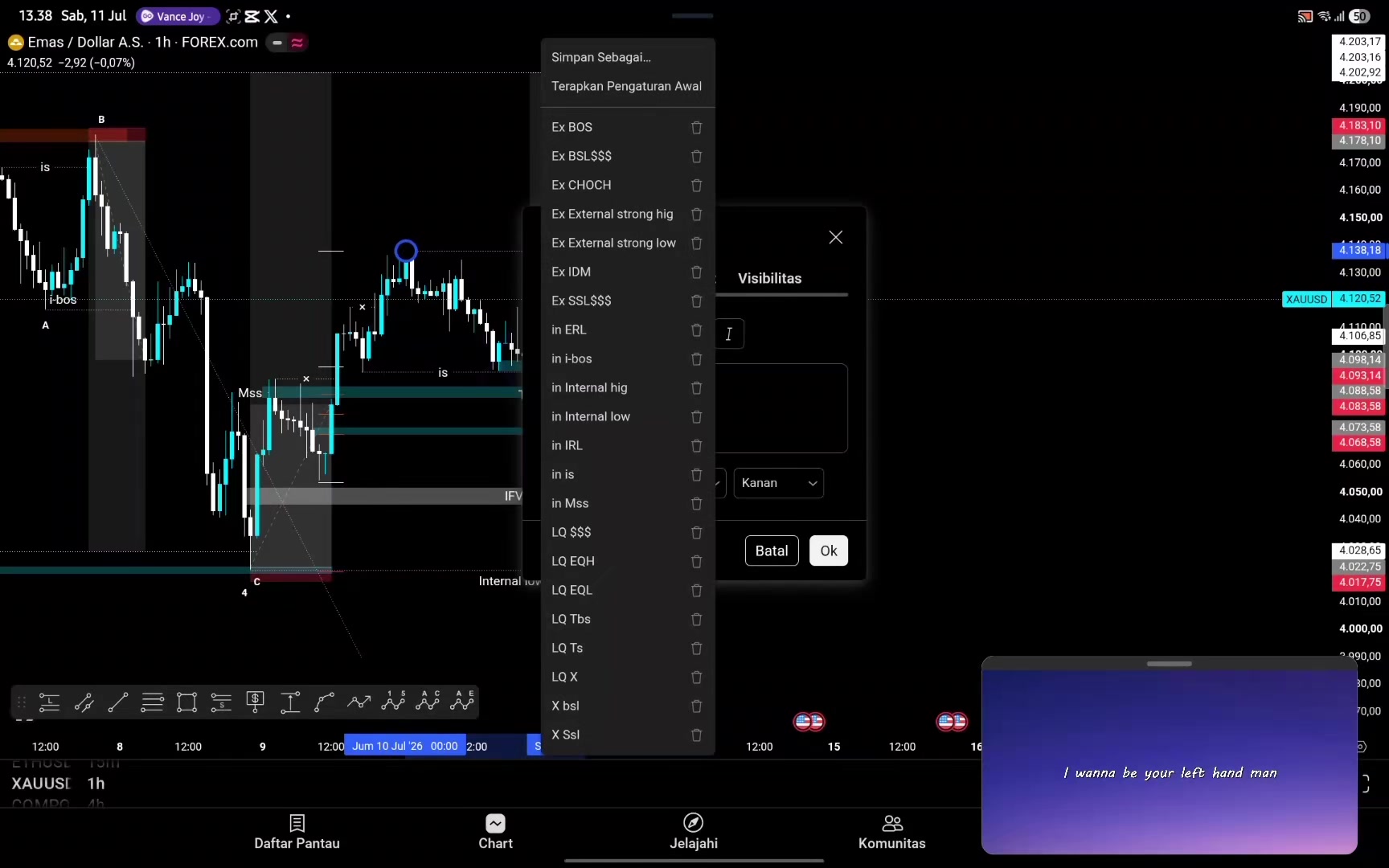Open the Vance Joy music status pill
The height and width of the screenshot is (868, 1389).
tap(177, 16)
